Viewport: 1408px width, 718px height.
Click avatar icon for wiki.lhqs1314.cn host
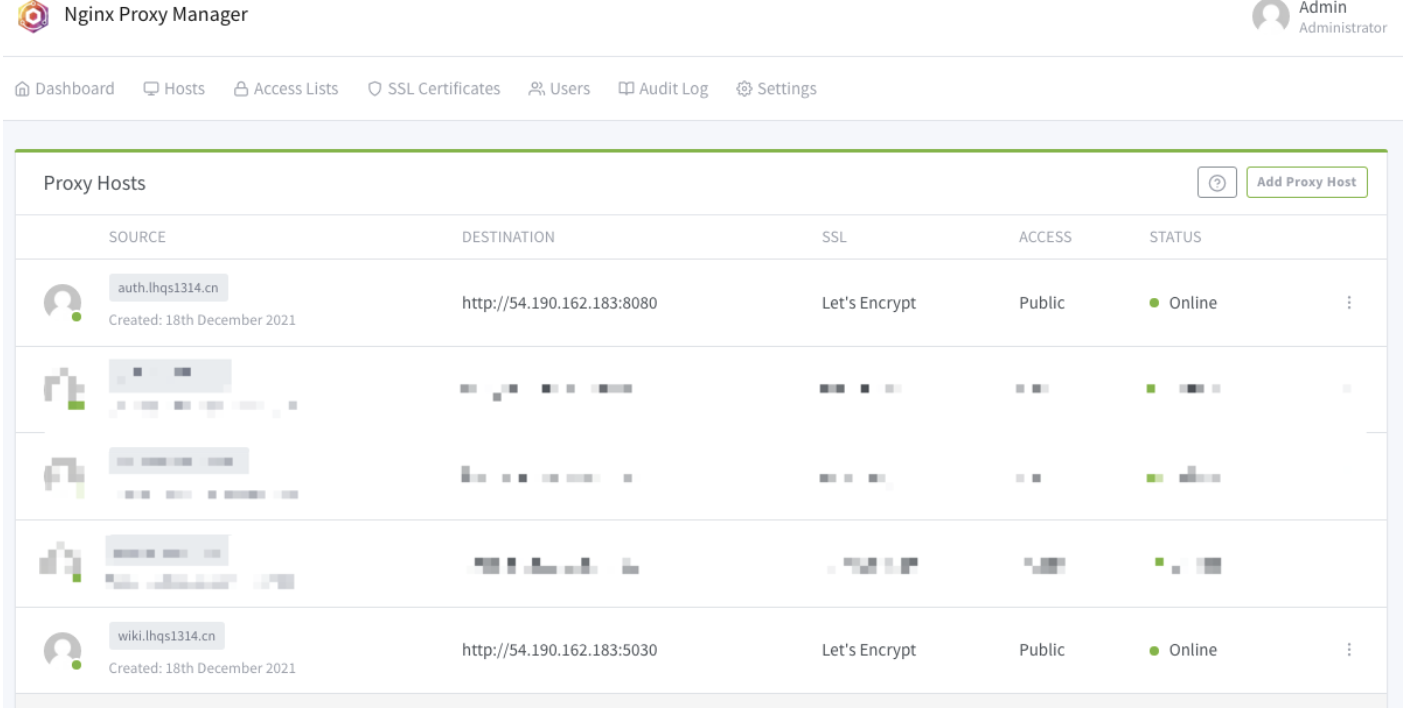pos(62,650)
